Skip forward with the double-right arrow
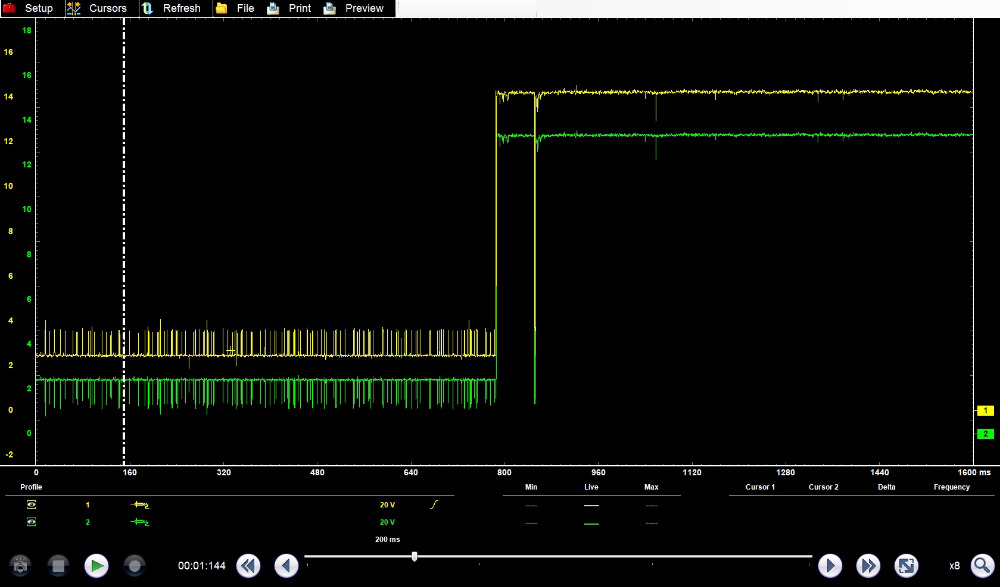 [x=868, y=566]
